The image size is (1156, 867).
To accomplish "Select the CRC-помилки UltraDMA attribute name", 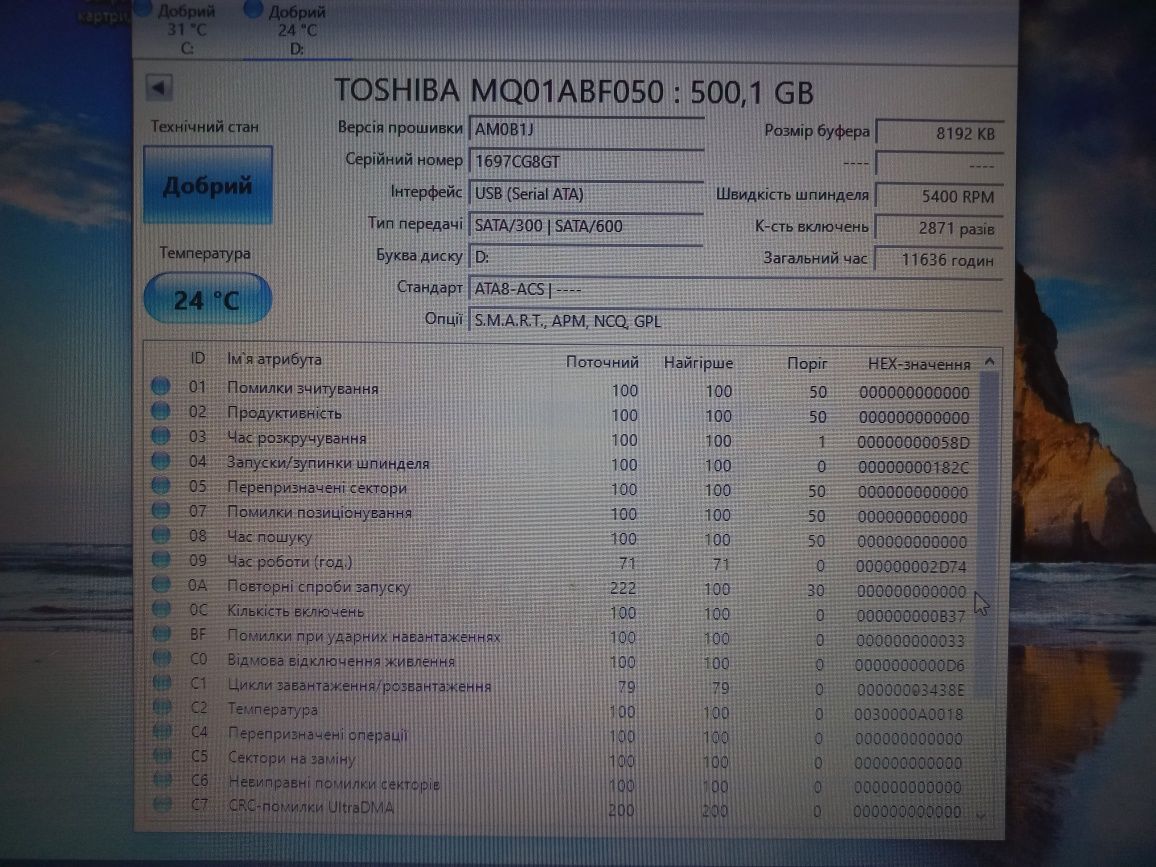I will [310, 807].
